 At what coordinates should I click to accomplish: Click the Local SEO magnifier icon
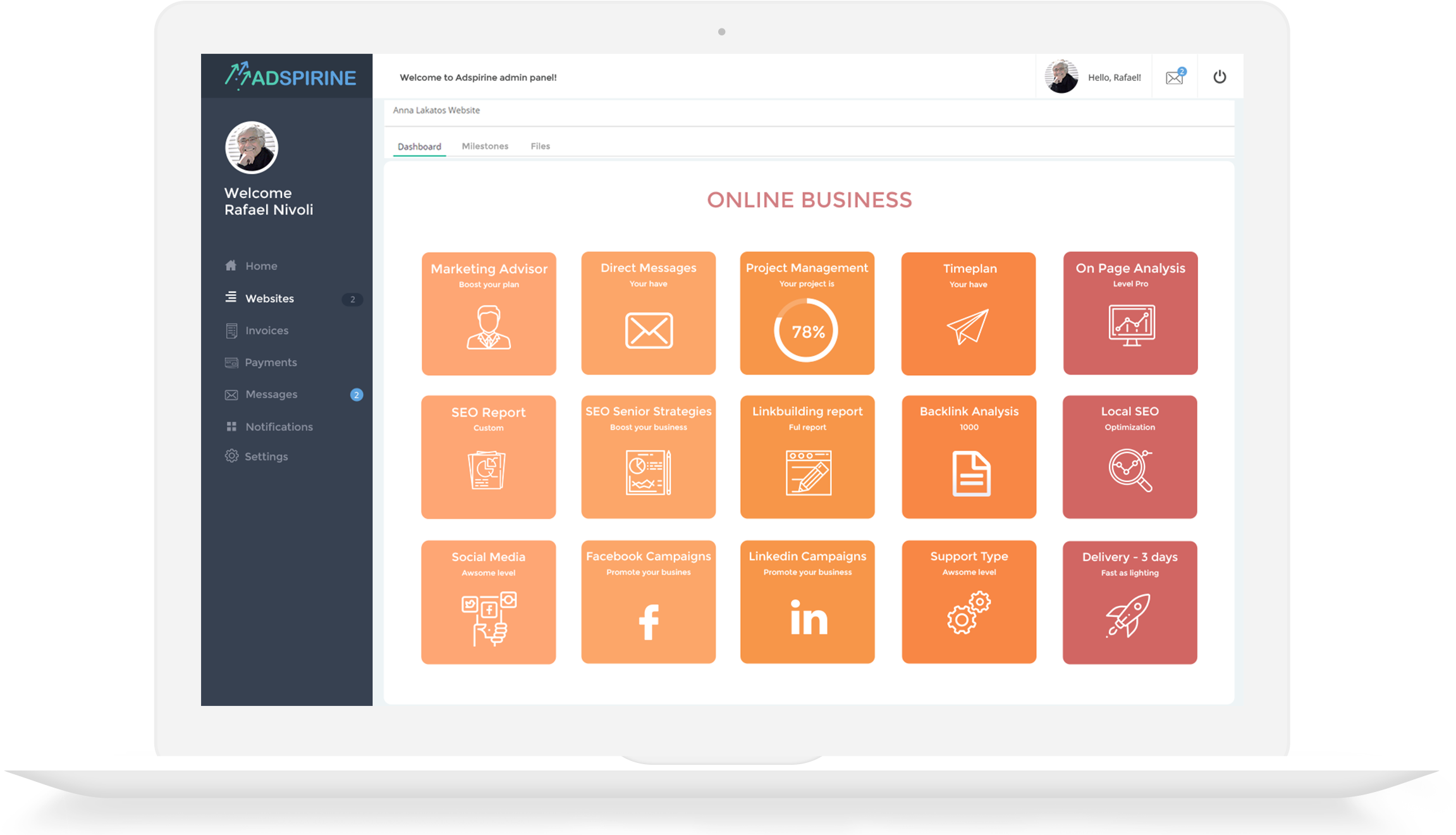tap(1130, 470)
